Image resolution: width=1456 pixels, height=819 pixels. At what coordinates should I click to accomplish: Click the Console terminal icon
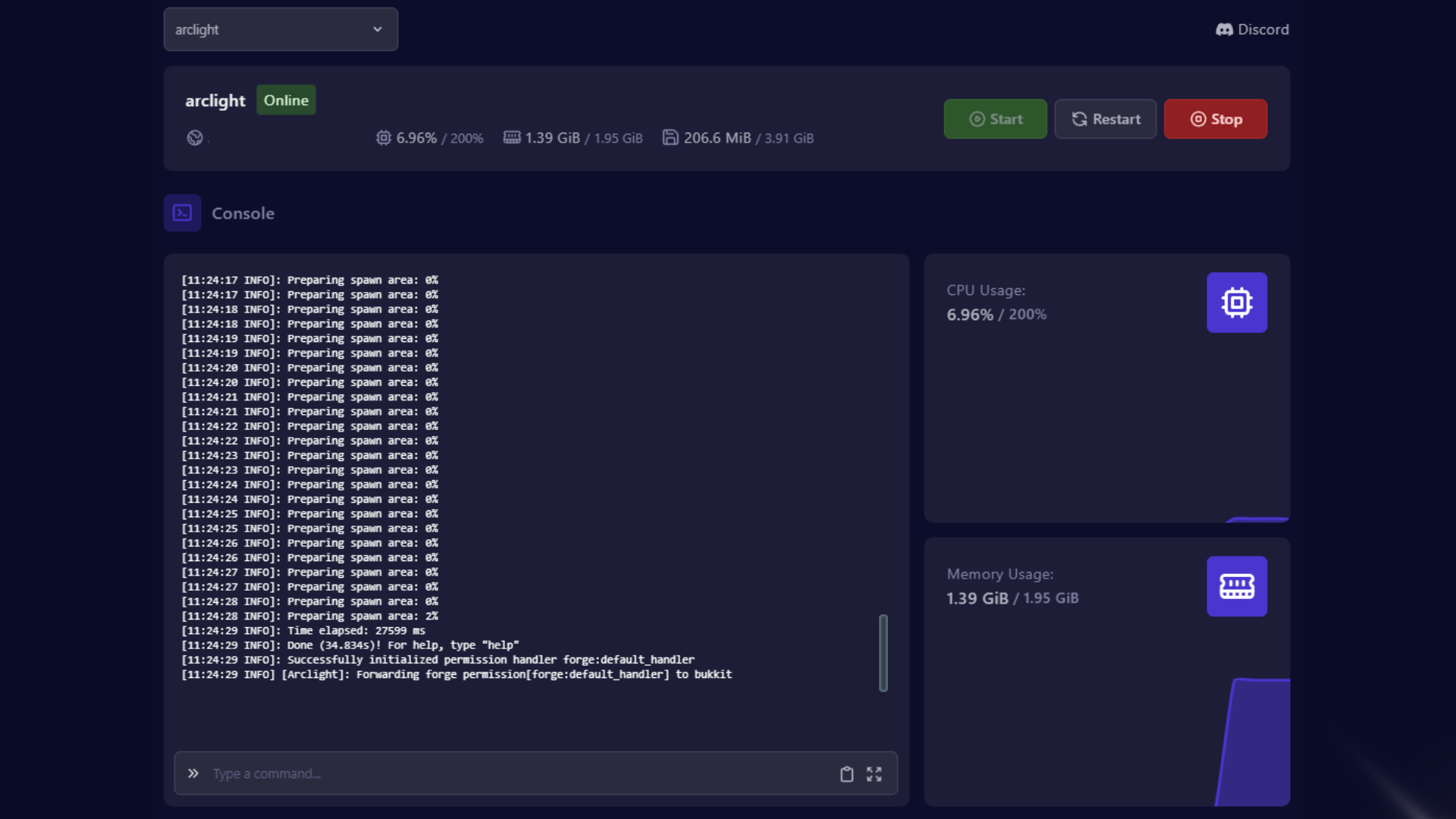click(x=182, y=213)
